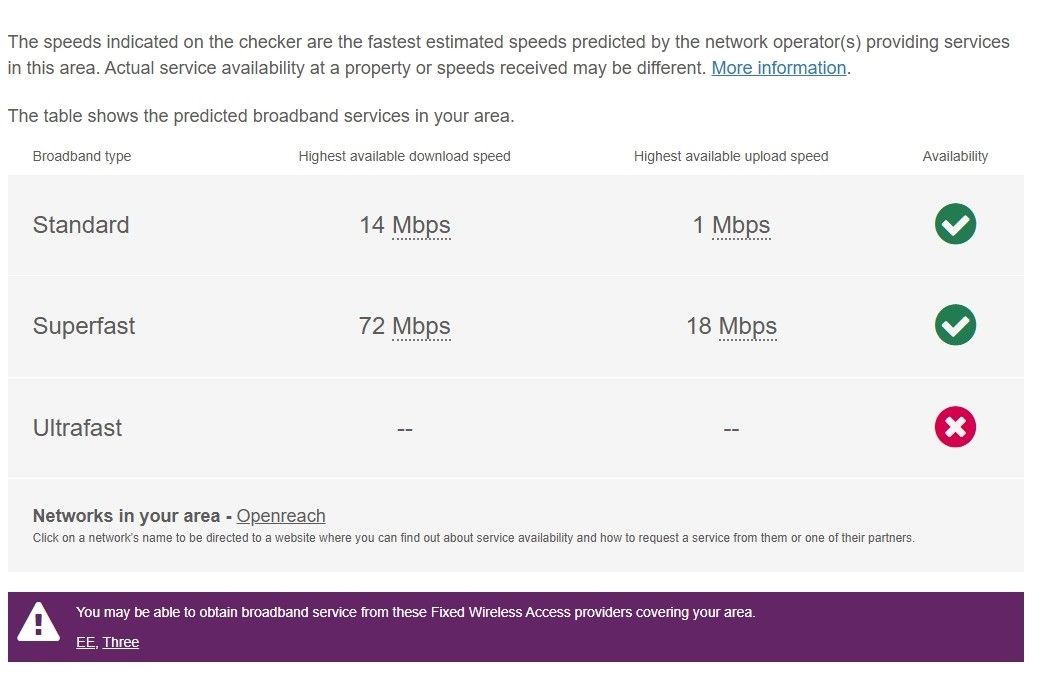Click the Networks in your area heading
1046x675 pixels.
tap(126, 516)
